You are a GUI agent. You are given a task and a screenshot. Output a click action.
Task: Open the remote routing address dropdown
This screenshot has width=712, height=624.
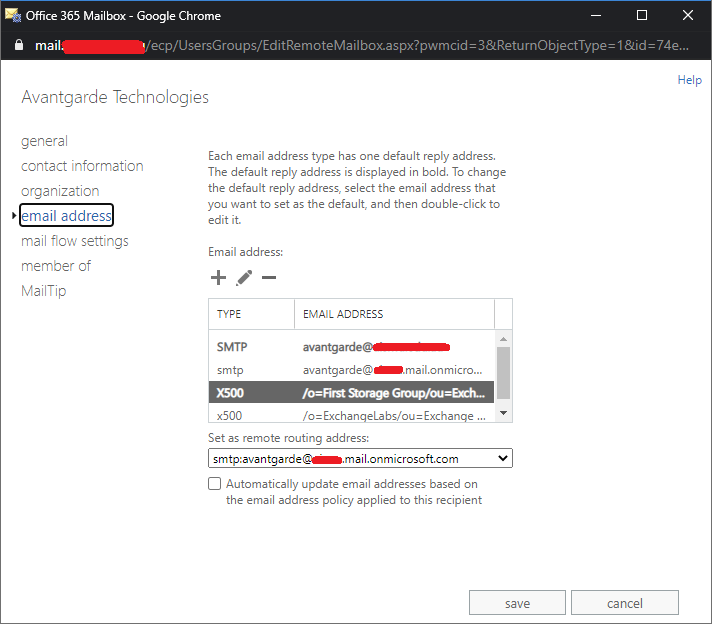pos(360,458)
